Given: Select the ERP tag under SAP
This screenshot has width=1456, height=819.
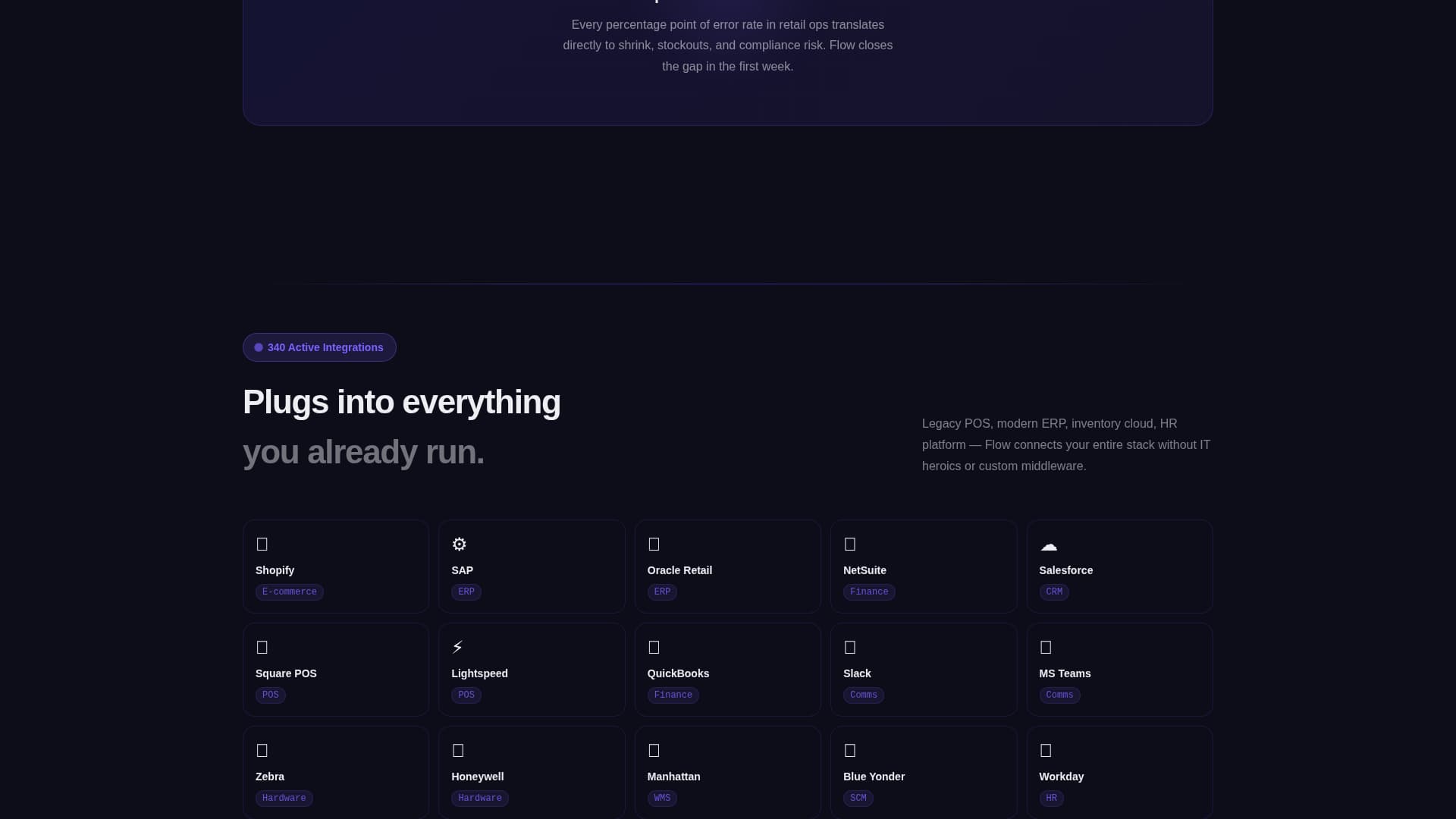Looking at the screenshot, I should 466,592.
